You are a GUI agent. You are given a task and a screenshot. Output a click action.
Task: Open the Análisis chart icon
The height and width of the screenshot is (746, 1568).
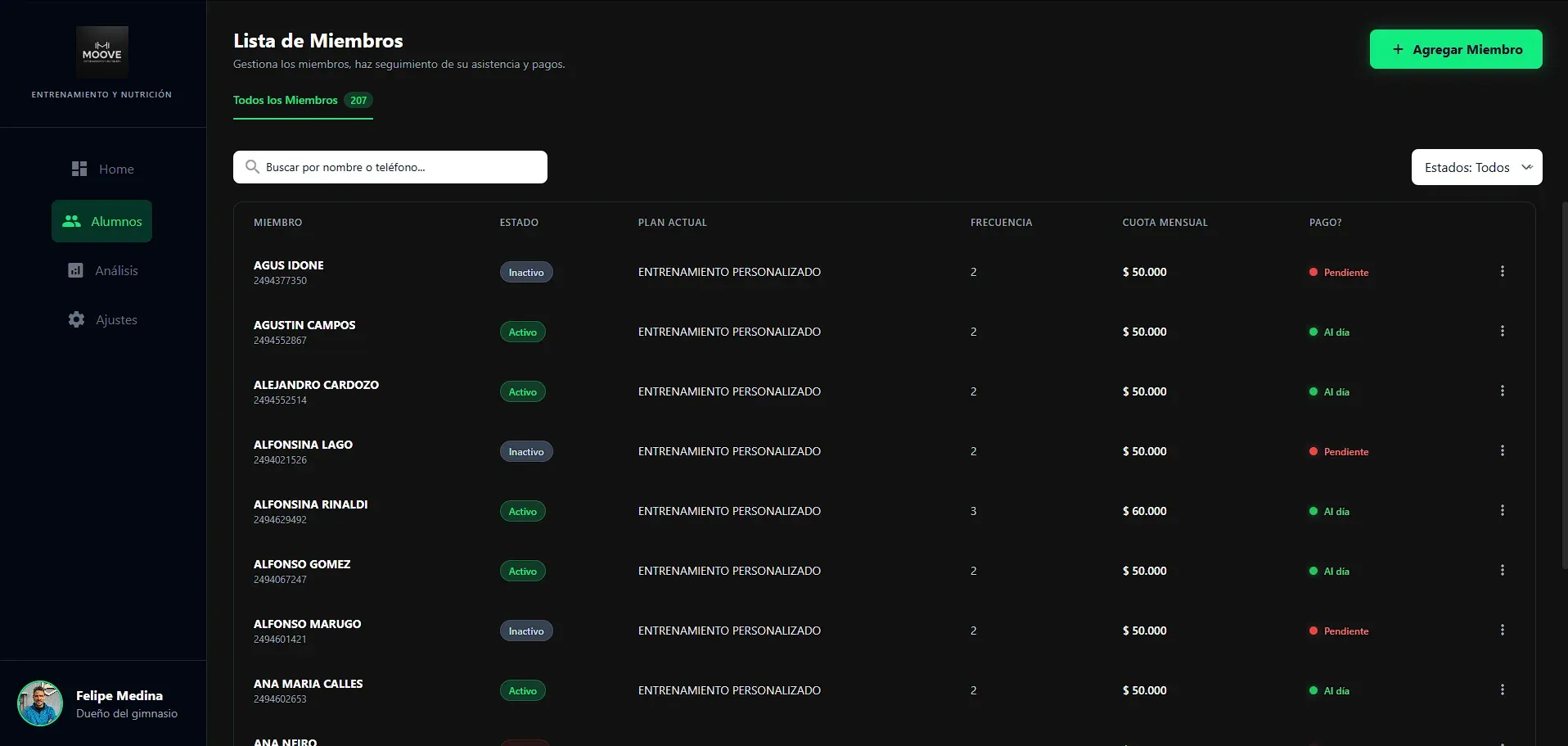[x=75, y=270]
